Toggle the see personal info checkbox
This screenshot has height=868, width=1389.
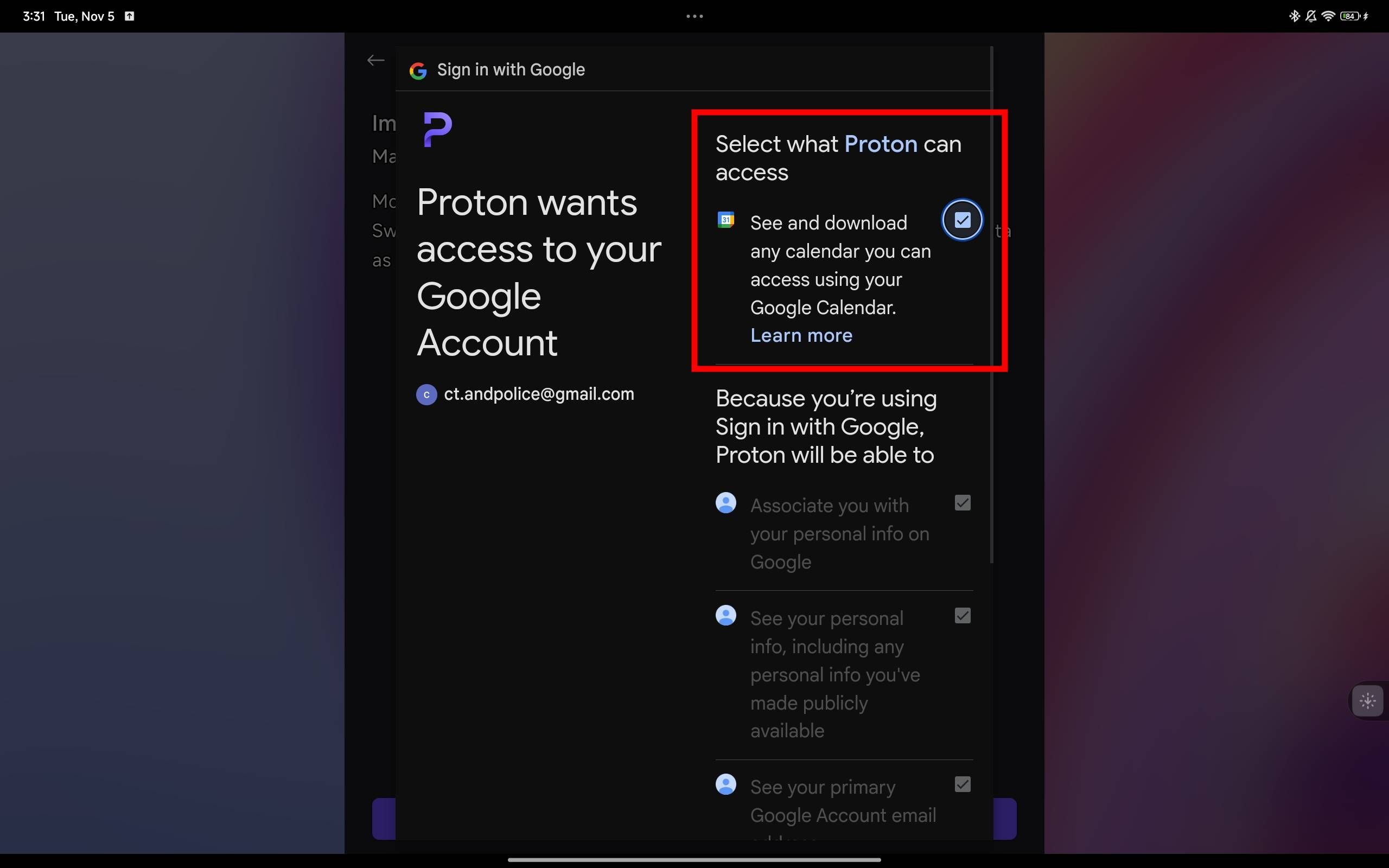(x=962, y=616)
